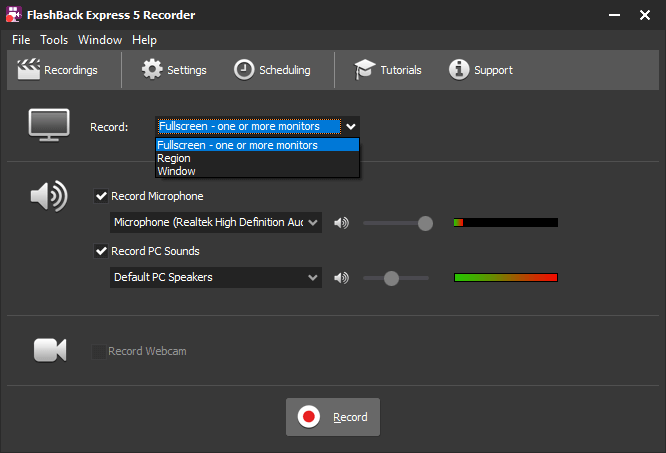Click the Support info icon

click(x=459, y=70)
